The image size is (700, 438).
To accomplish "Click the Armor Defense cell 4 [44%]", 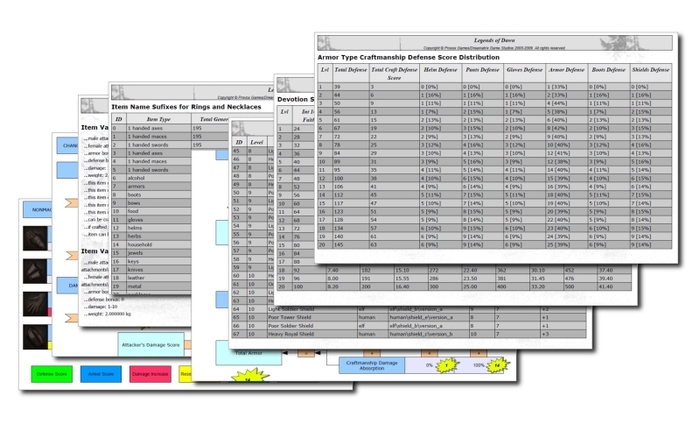I will [567, 103].
